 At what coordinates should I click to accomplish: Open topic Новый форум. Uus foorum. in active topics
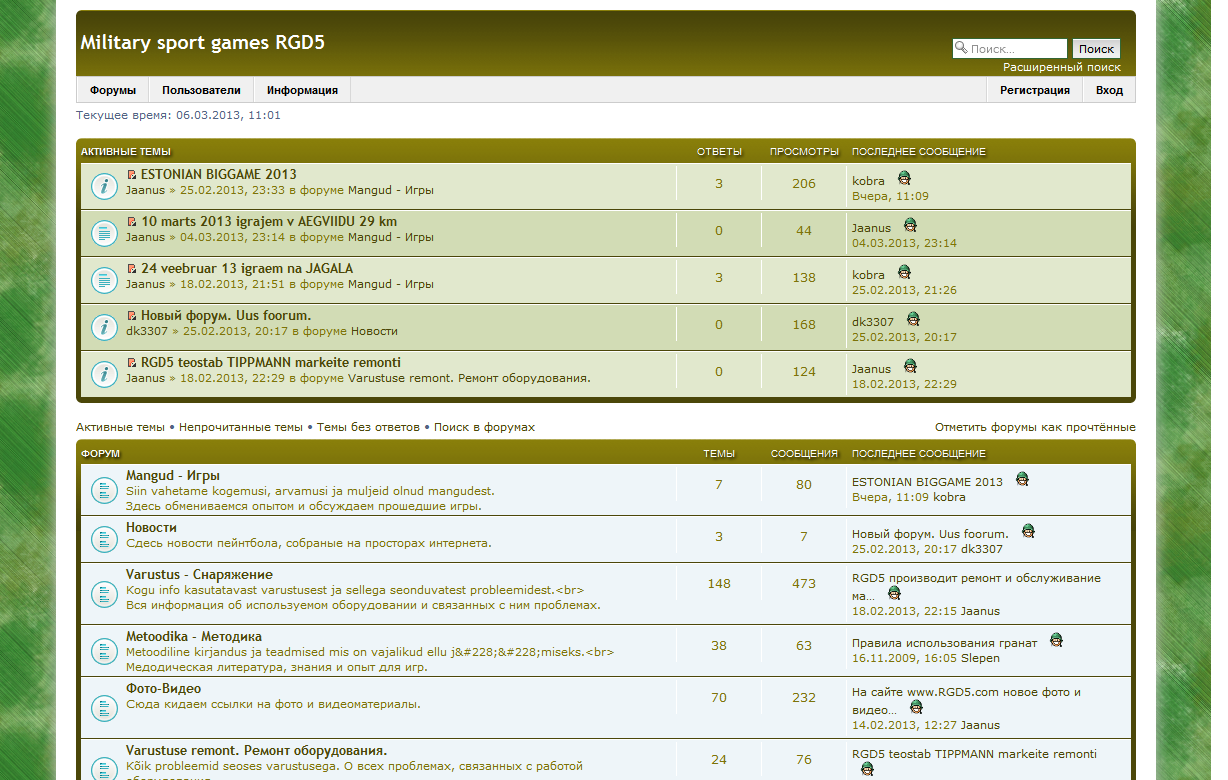[226, 316]
